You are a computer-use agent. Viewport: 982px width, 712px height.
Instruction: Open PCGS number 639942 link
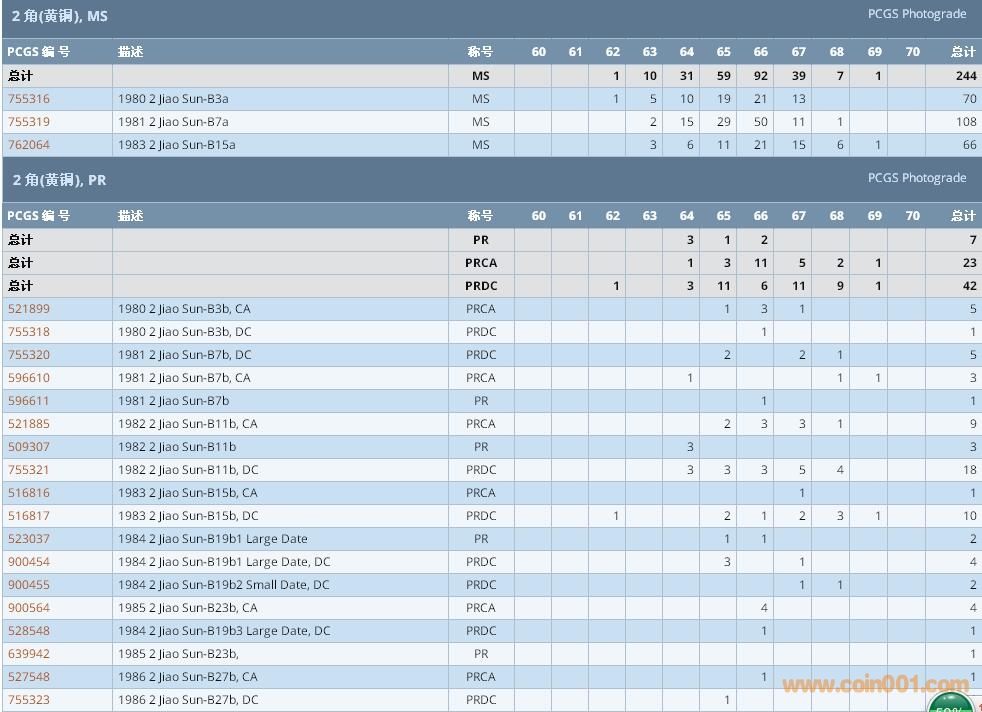29,654
